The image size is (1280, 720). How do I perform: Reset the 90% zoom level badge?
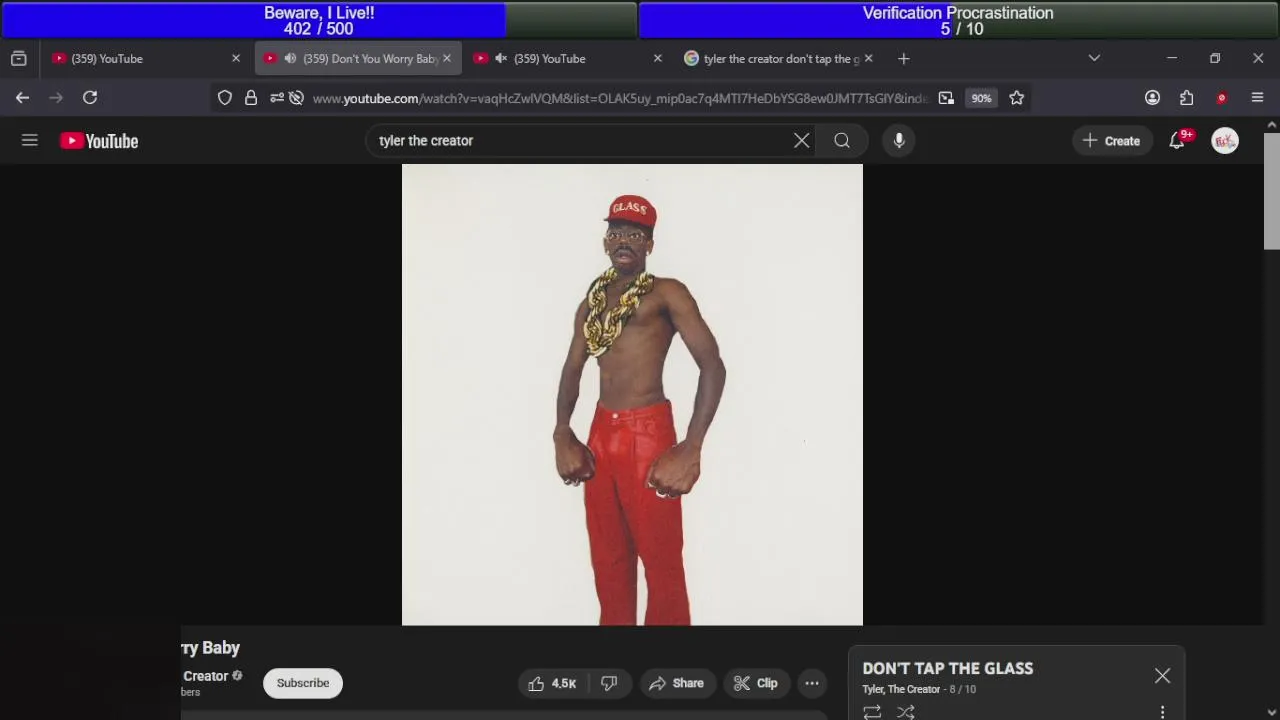coord(981,98)
